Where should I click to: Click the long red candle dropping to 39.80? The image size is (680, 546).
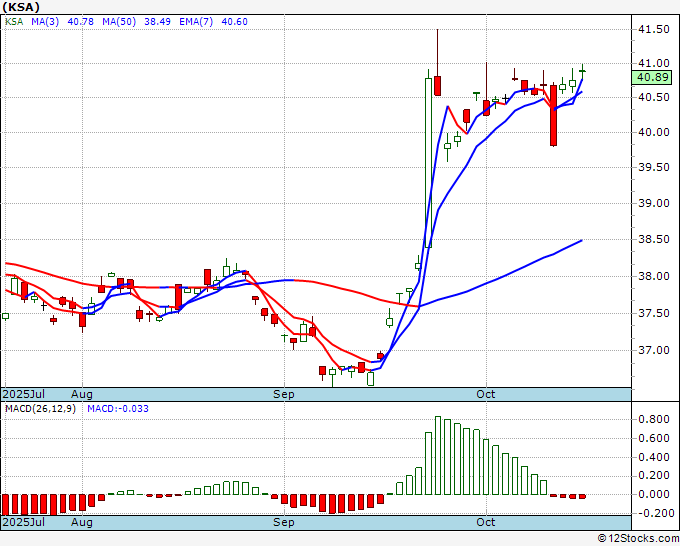(x=553, y=115)
